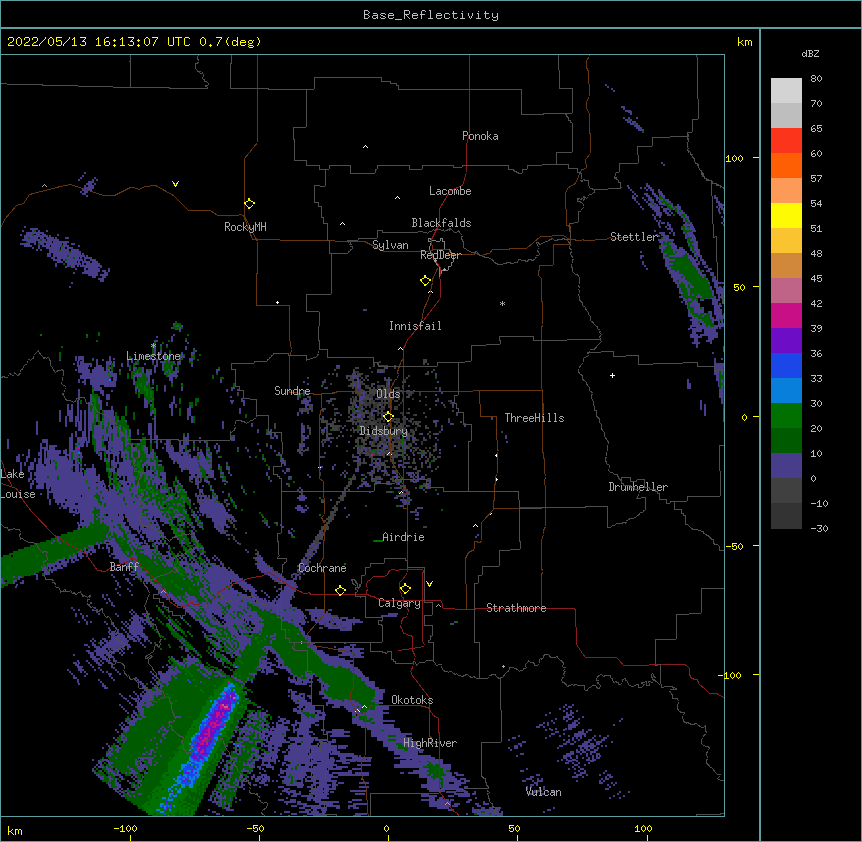Click the yellow station marker above Calgary label
Viewport: 862px width, 842px height.
(405, 589)
